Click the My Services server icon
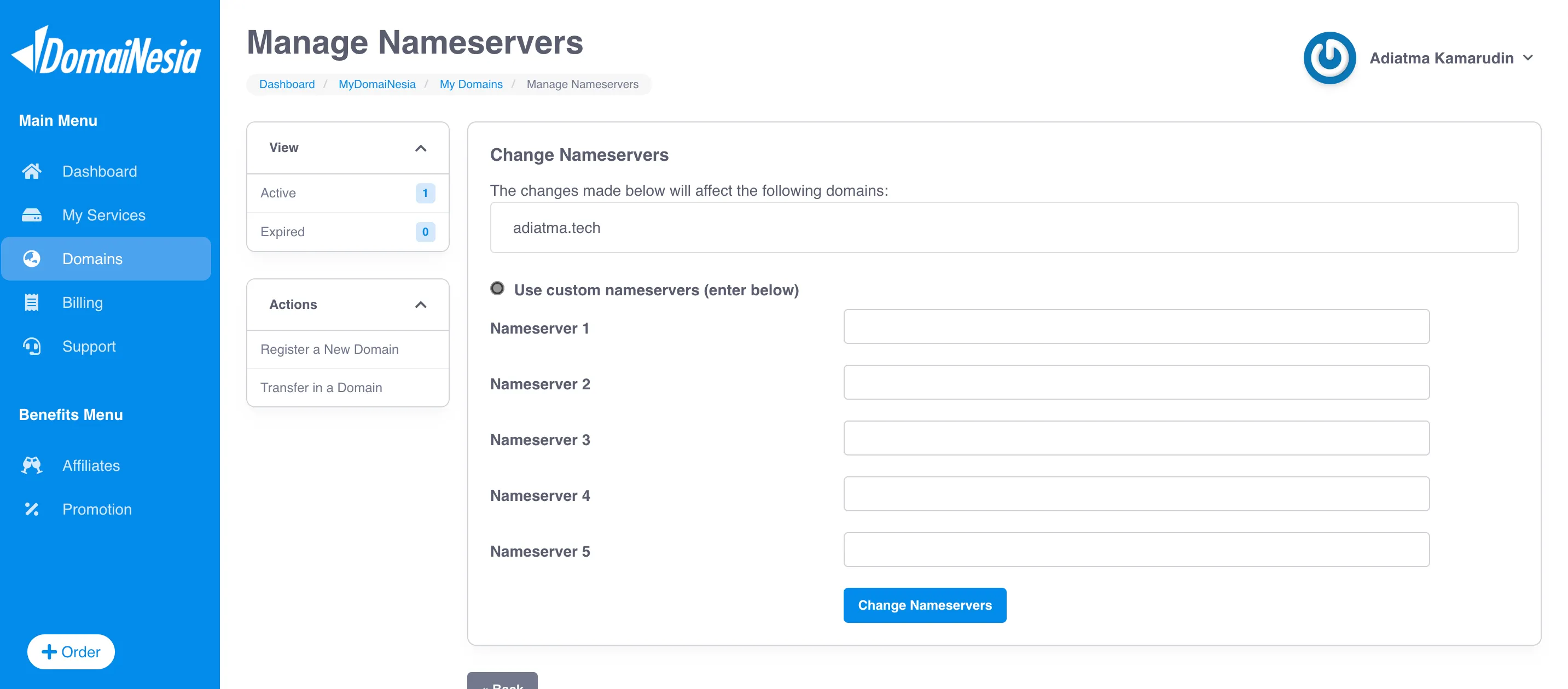The width and height of the screenshot is (1568, 689). pyautogui.click(x=32, y=215)
